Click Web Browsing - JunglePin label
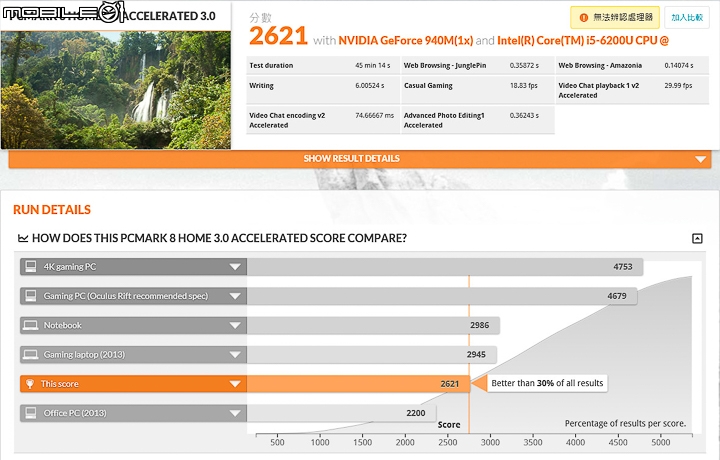 (x=445, y=65)
